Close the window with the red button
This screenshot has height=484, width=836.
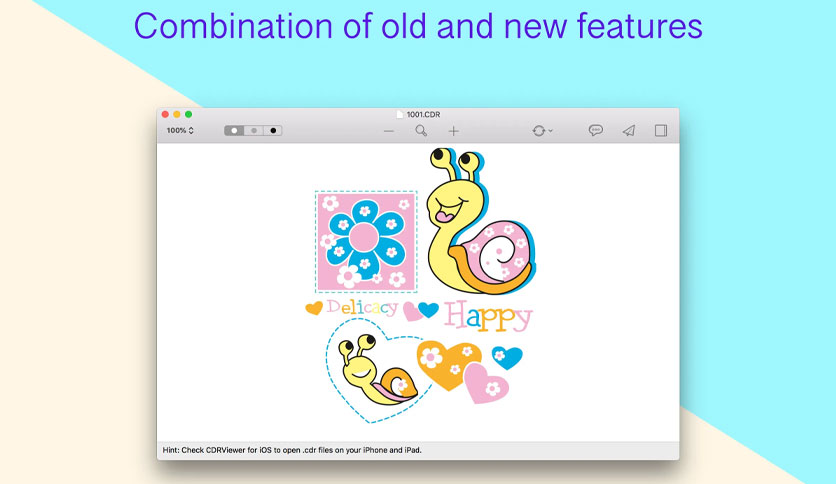[165, 114]
